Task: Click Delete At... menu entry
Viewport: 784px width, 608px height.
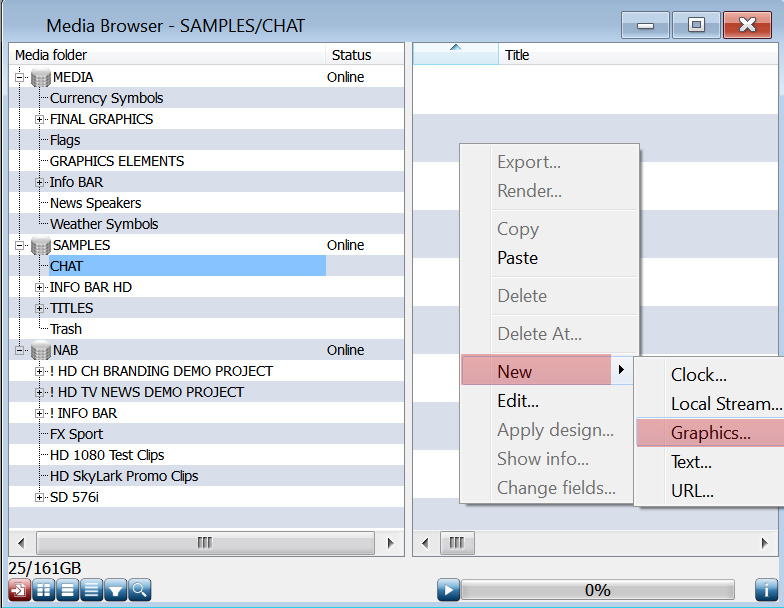Action: coord(550,334)
